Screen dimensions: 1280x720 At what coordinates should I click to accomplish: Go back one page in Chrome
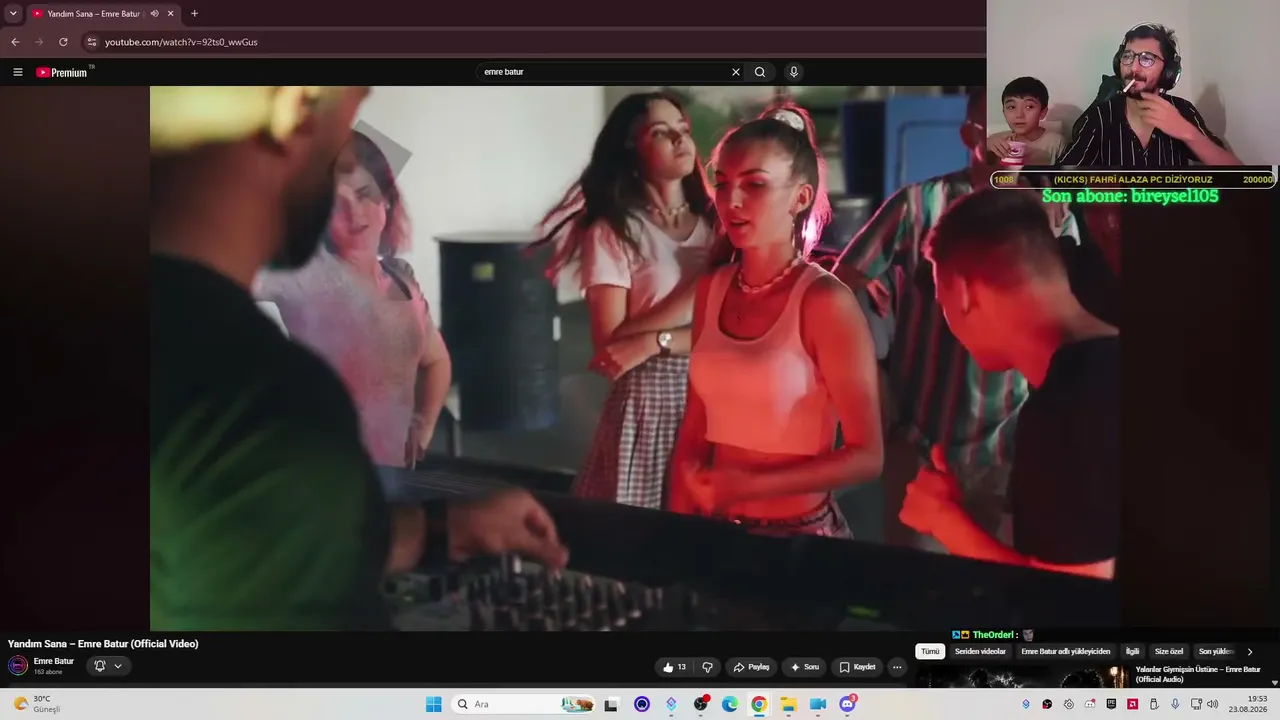[15, 42]
